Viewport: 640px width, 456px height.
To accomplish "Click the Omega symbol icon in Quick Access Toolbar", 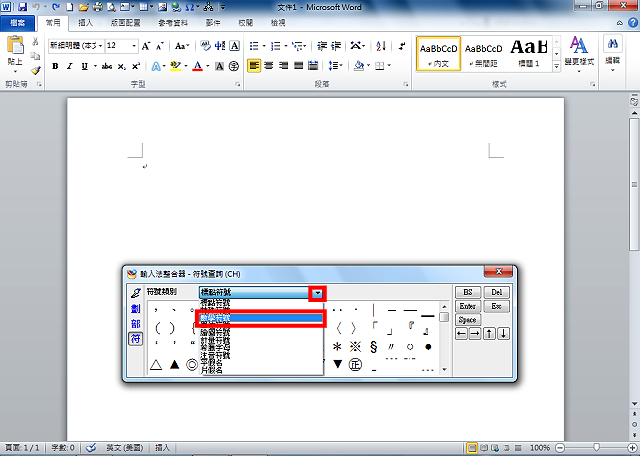I will click(x=189, y=7).
